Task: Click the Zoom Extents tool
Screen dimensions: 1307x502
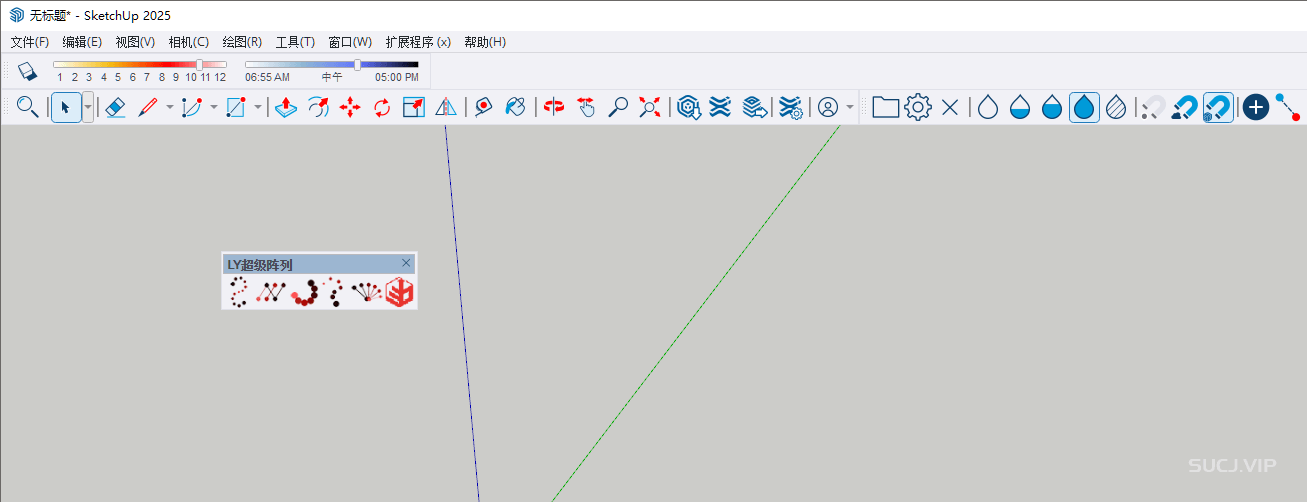Action: tap(650, 107)
